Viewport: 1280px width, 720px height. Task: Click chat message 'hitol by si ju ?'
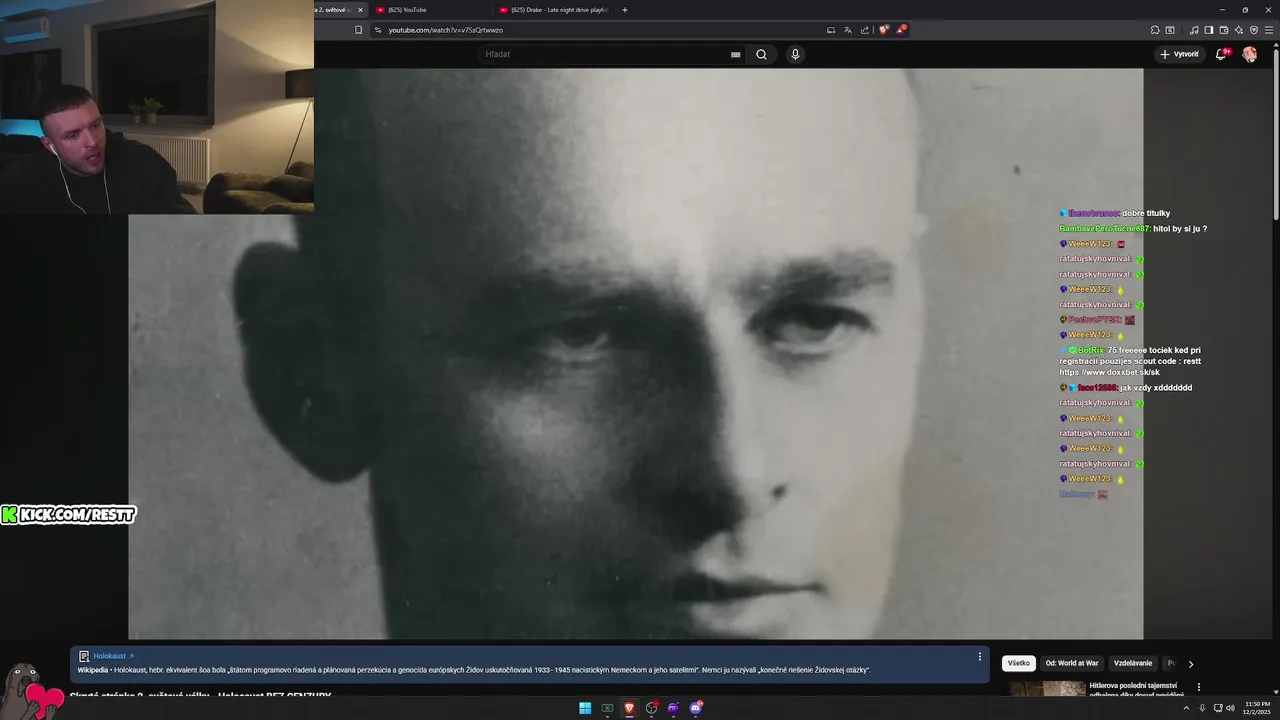tap(1180, 229)
